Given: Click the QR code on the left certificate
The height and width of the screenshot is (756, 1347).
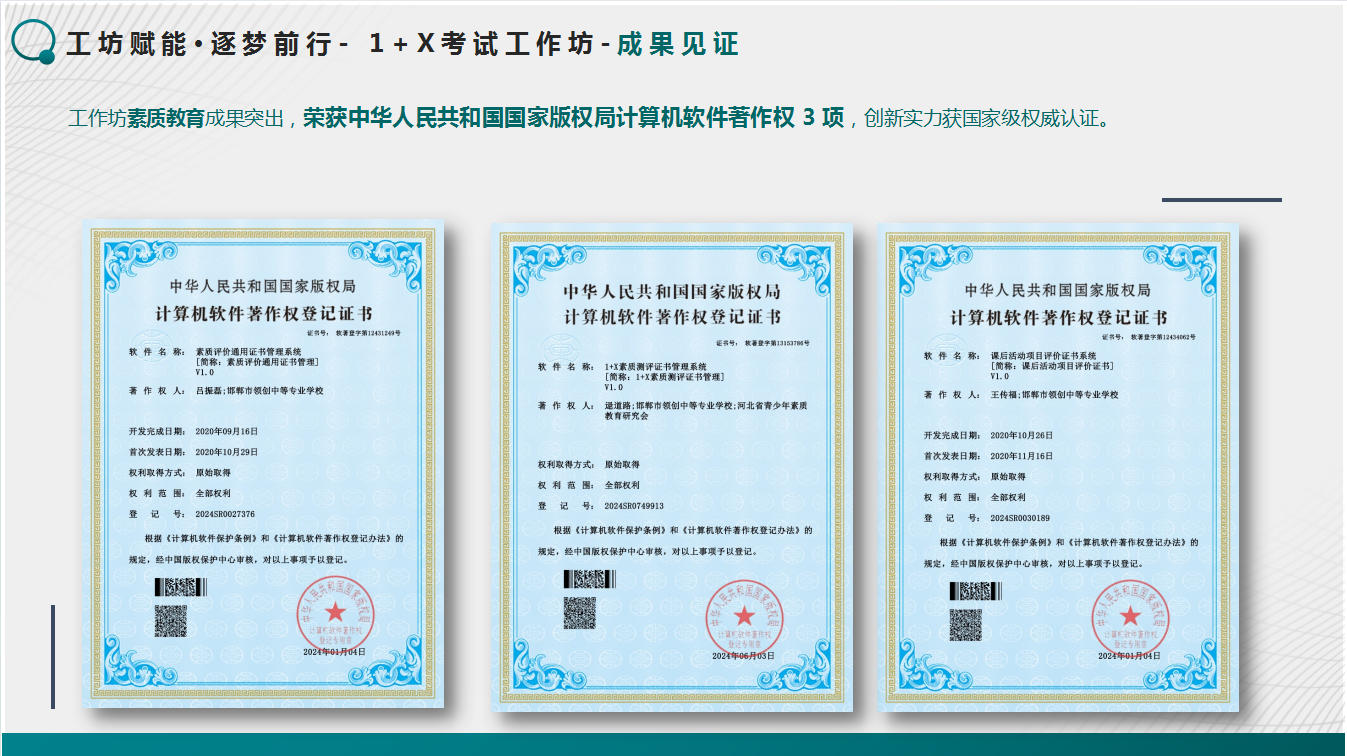Looking at the screenshot, I should (x=171, y=621).
